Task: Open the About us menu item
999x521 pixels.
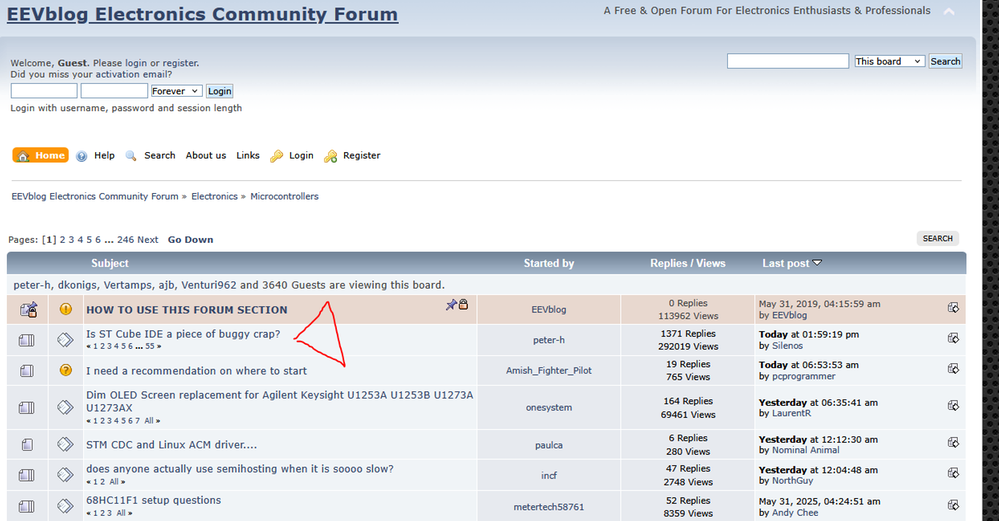Action: (x=206, y=155)
